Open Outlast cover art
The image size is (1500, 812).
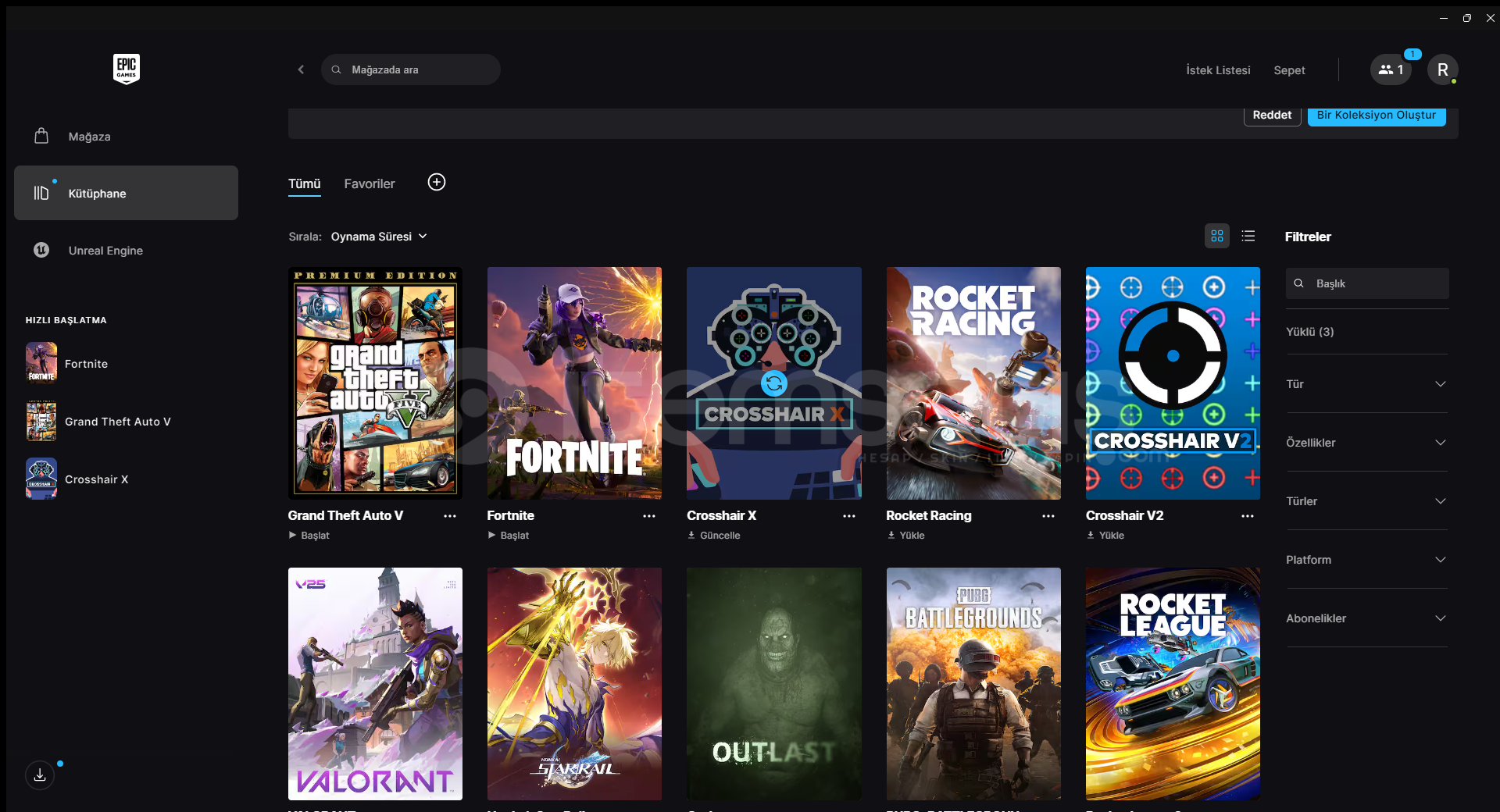[774, 684]
